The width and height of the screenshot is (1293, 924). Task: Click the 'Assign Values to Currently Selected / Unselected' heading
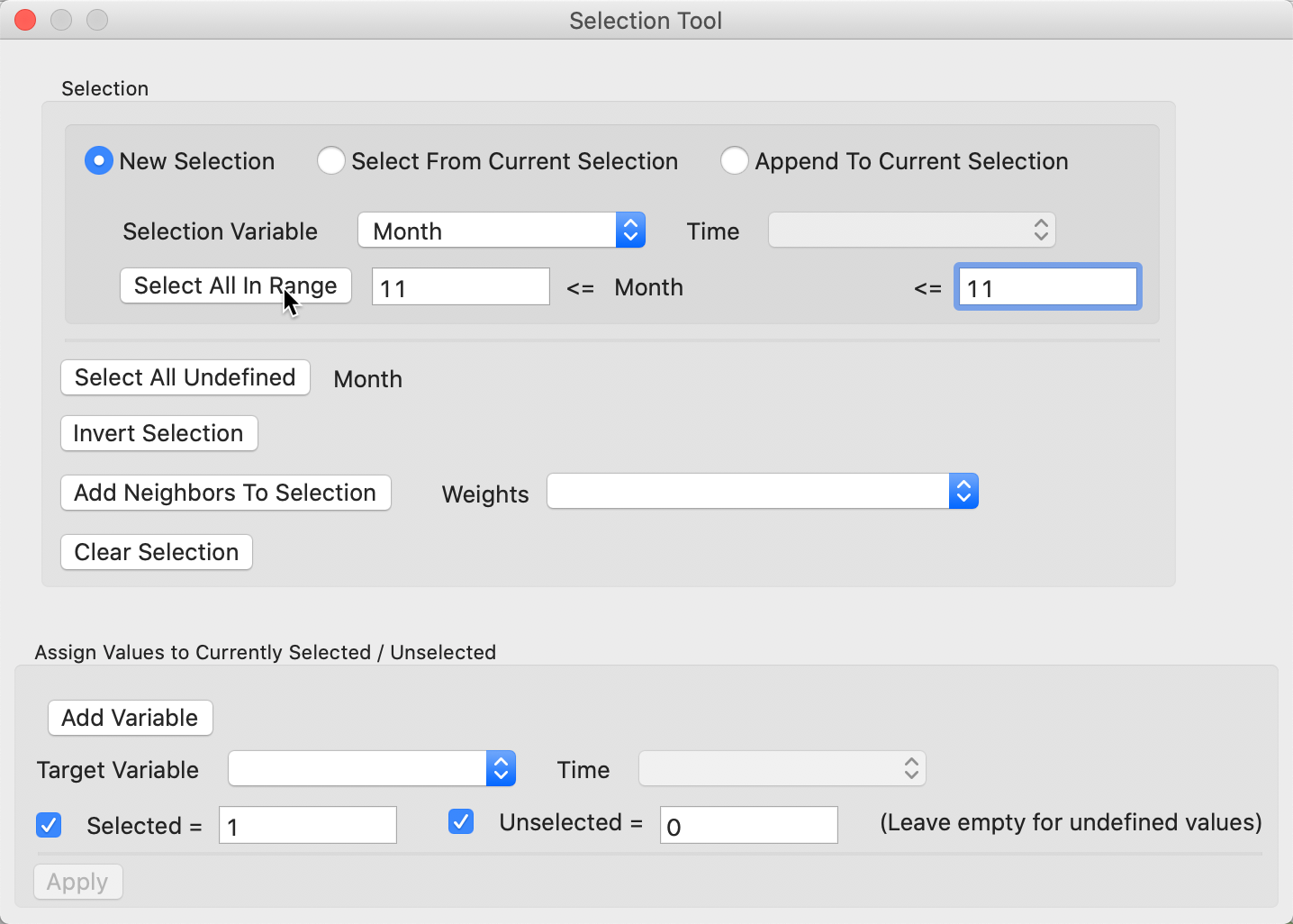(266, 652)
